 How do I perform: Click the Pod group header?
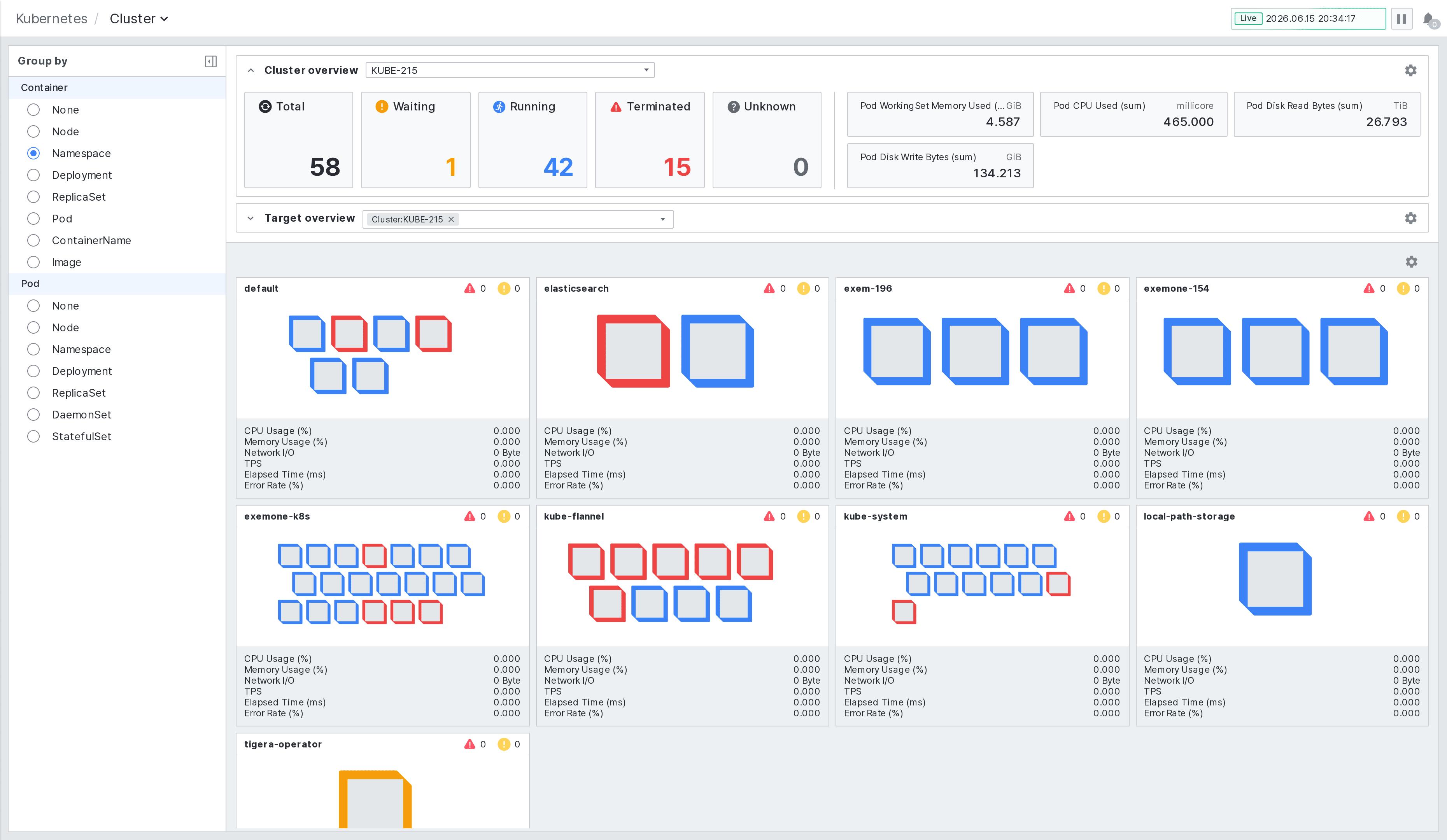pos(117,283)
